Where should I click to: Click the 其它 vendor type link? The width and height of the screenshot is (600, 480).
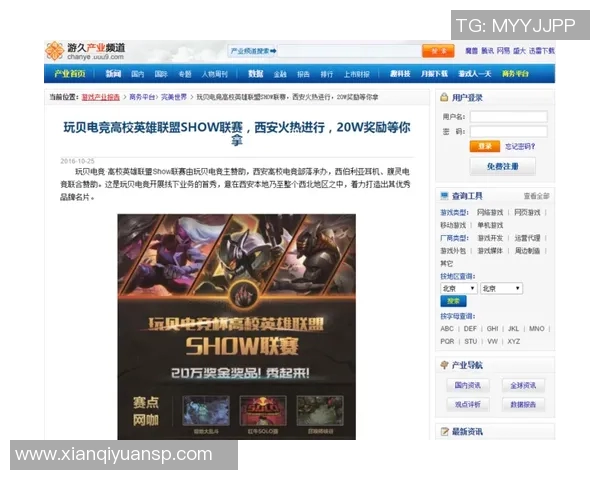tap(447, 263)
